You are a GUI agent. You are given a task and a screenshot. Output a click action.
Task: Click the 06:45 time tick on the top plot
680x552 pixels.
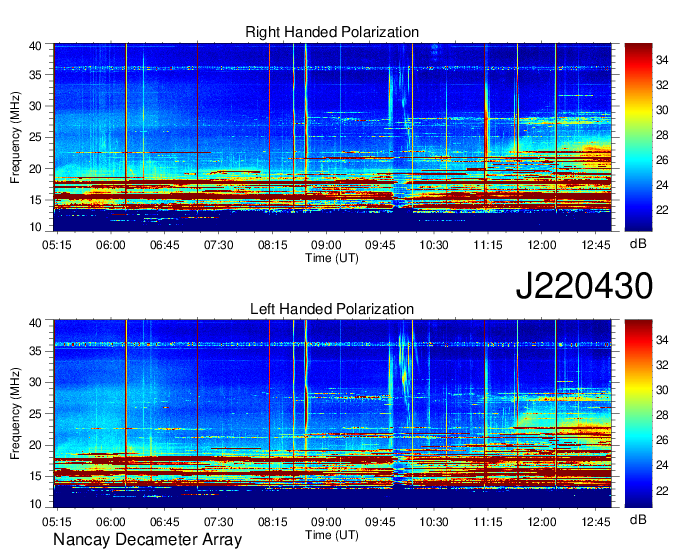(x=164, y=245)
